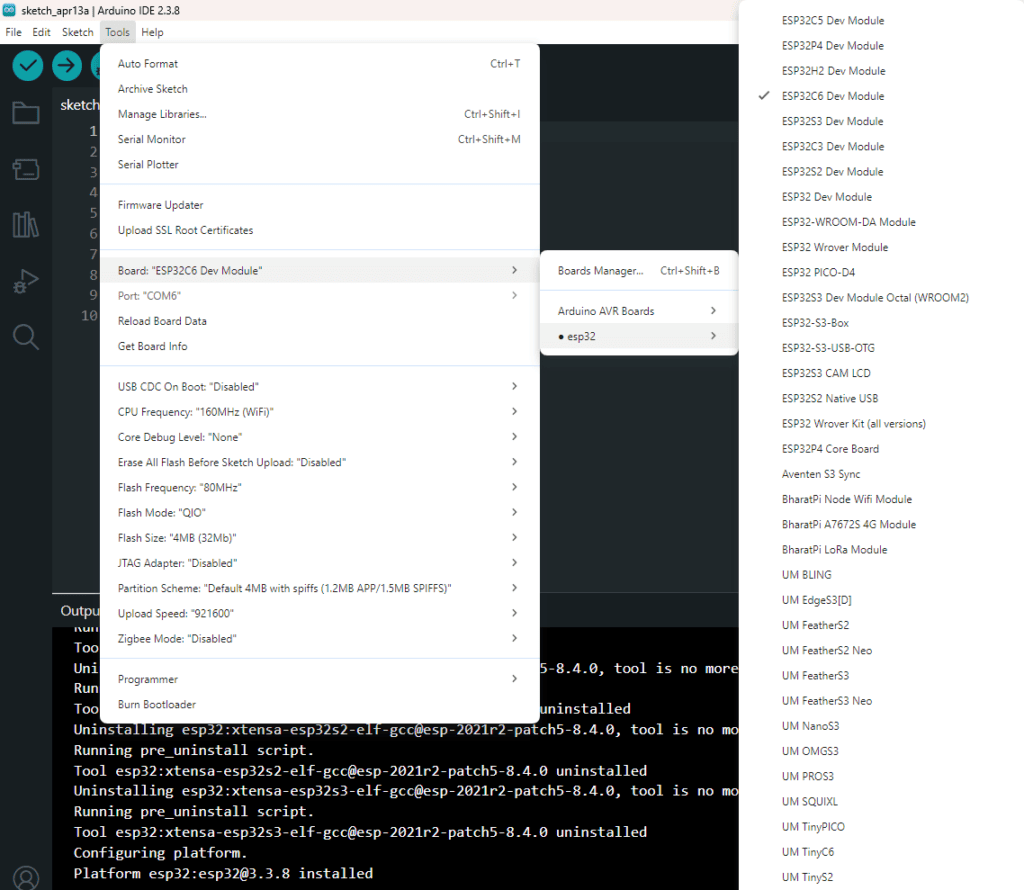Open the Library Manager sidebar icon
This screenshot has width=1024, height=890.
tap(26, 225)
